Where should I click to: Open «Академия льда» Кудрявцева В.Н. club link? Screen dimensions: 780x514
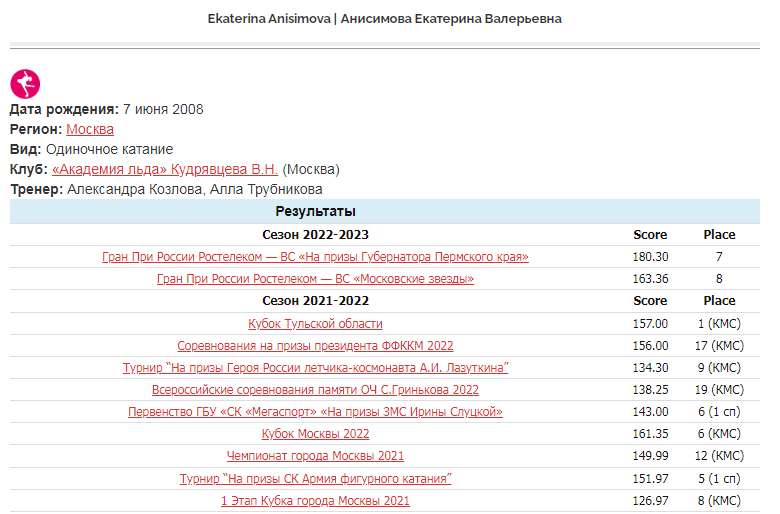(x=164, y=169)
